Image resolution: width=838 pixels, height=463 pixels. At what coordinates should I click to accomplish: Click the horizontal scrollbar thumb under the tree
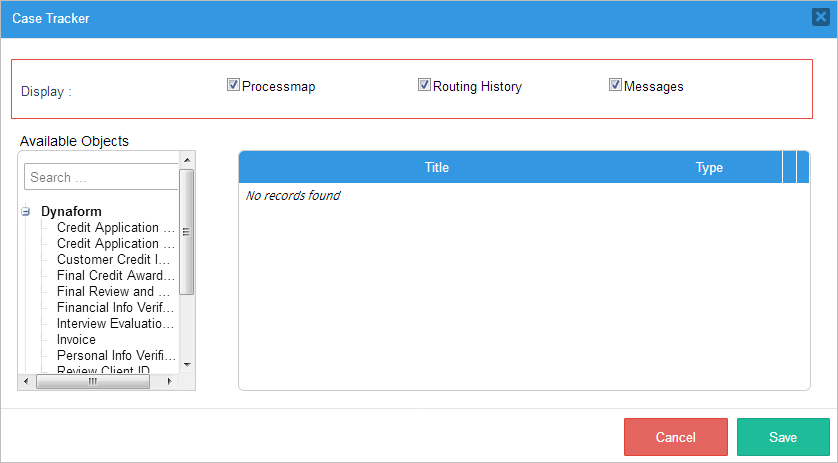pyautogui.click(x=92, y=382)
